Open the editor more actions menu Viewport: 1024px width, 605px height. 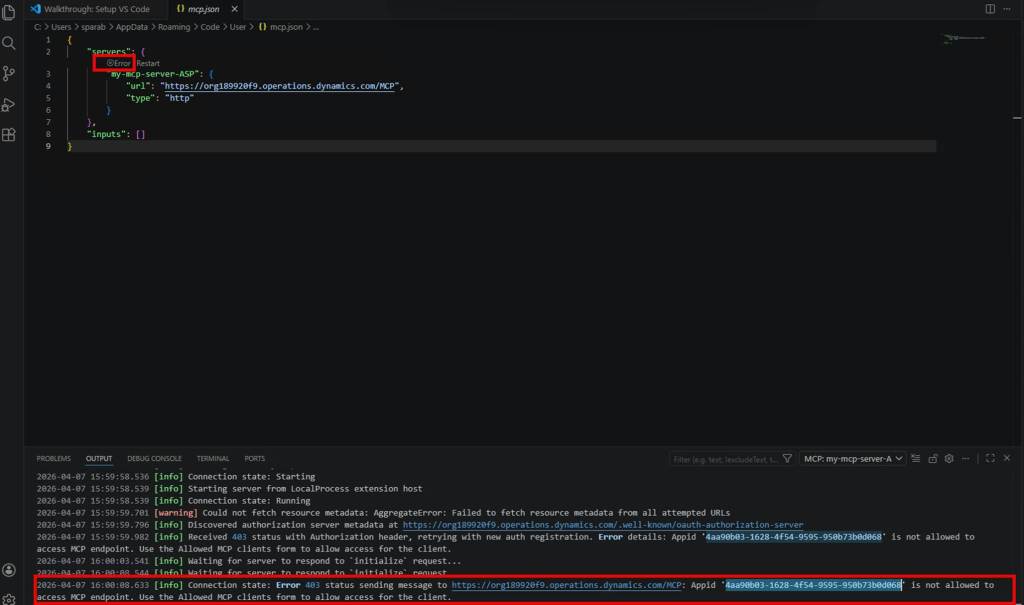point(1008,9)
